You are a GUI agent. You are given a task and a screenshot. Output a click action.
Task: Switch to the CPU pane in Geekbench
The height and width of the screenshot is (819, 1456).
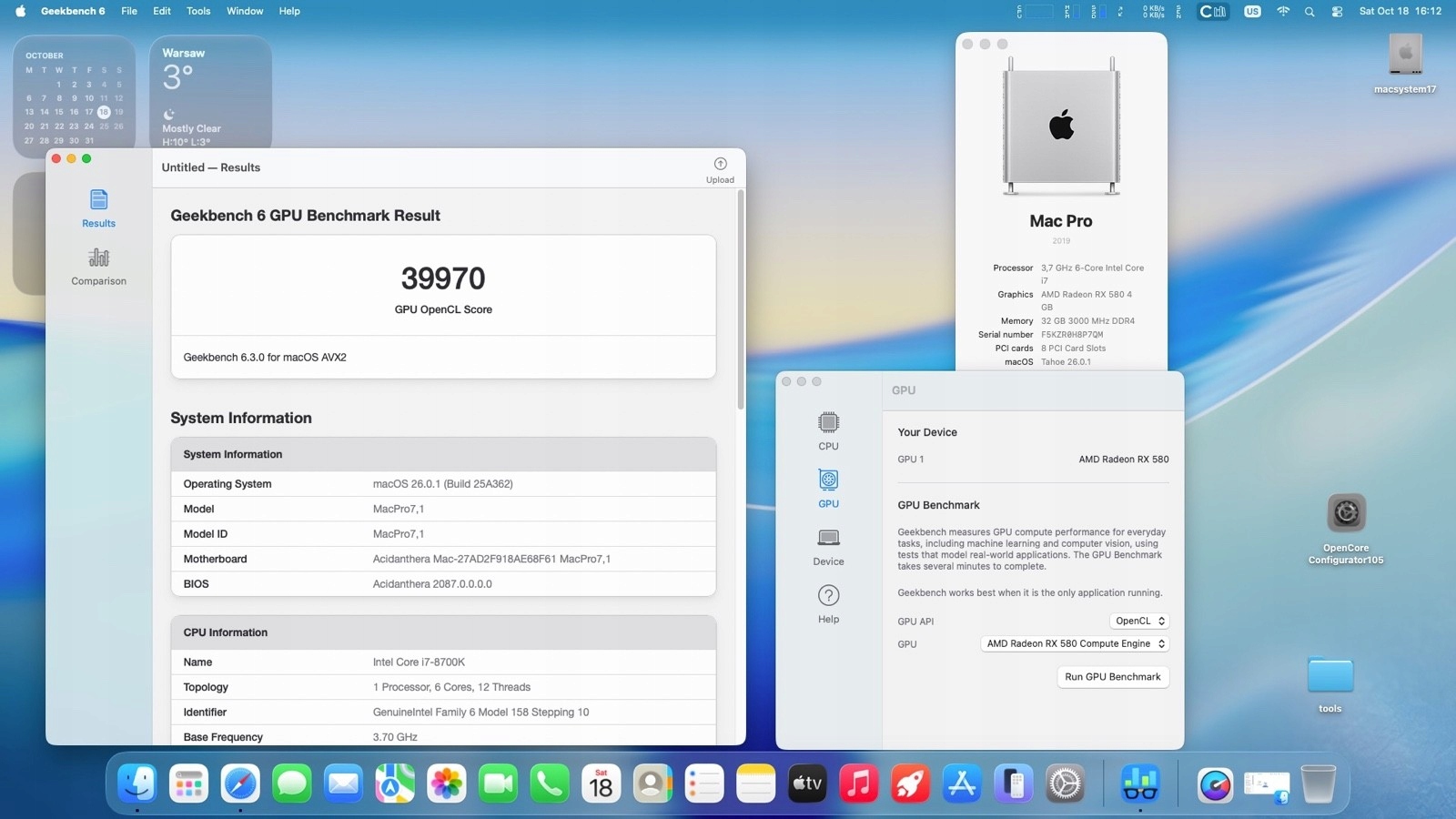828,430
